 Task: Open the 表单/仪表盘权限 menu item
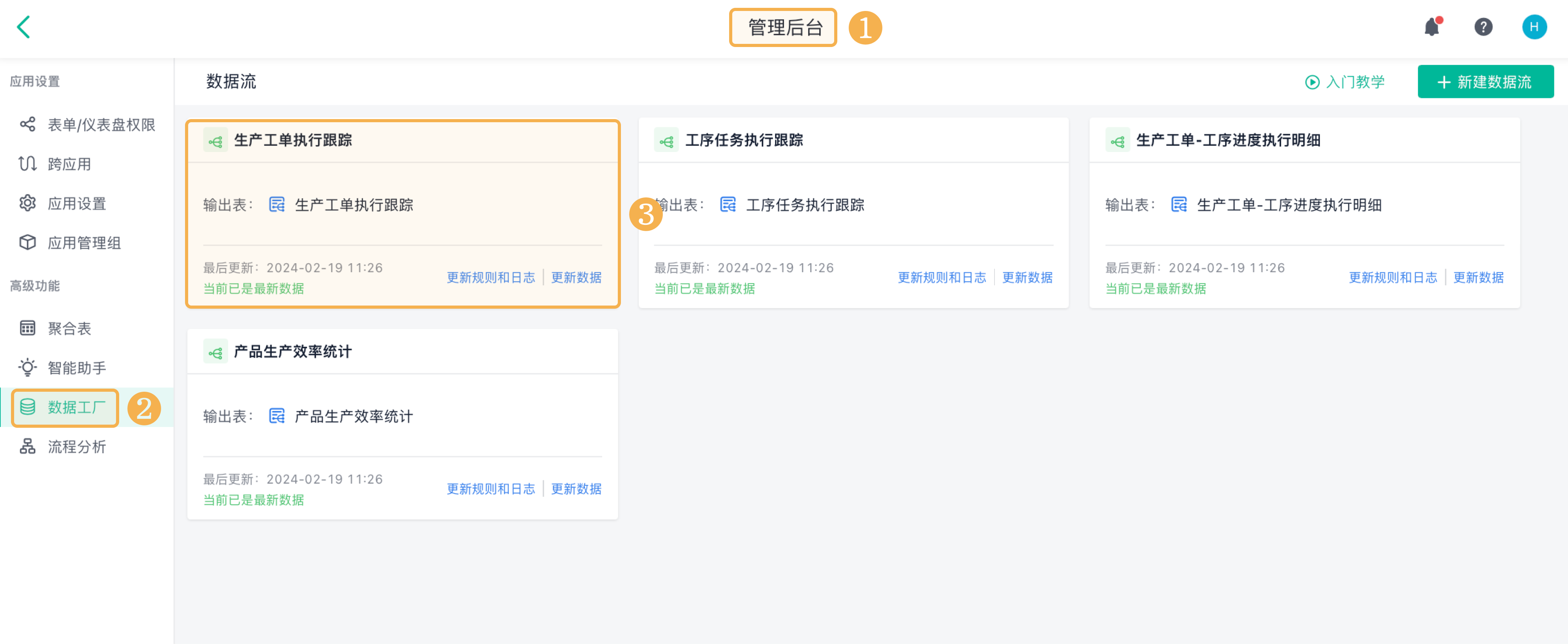pyautogui.click(x=87, y=125)
